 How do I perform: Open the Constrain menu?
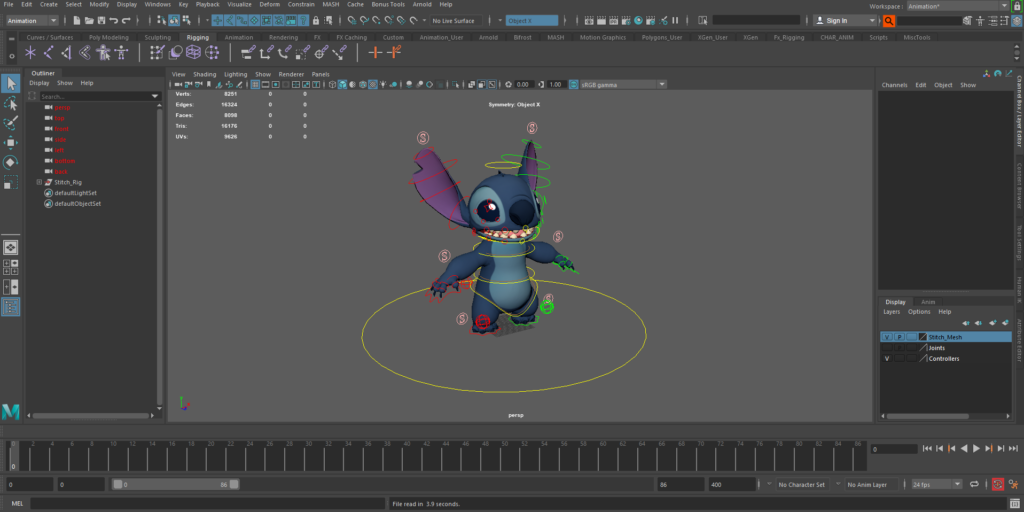click(300, 5)
